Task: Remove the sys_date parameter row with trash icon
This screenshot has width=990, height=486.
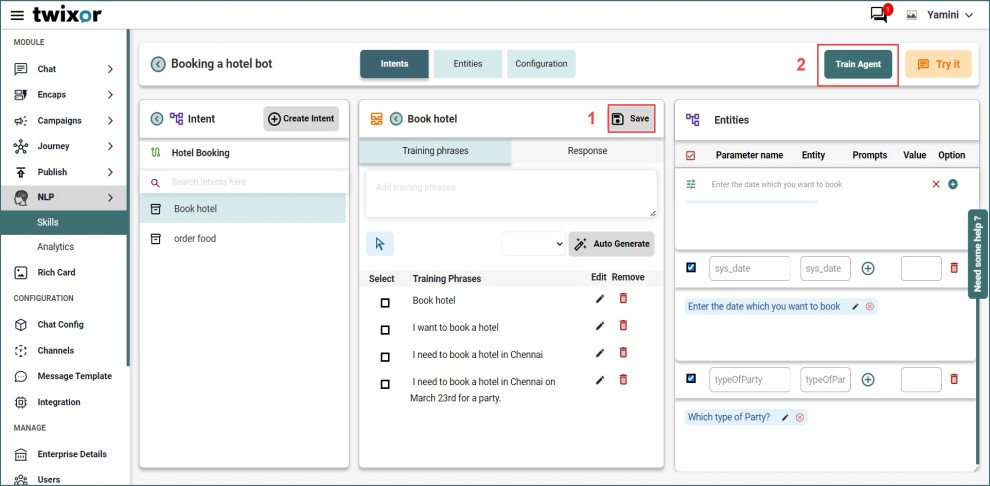Action: (953, 268)
